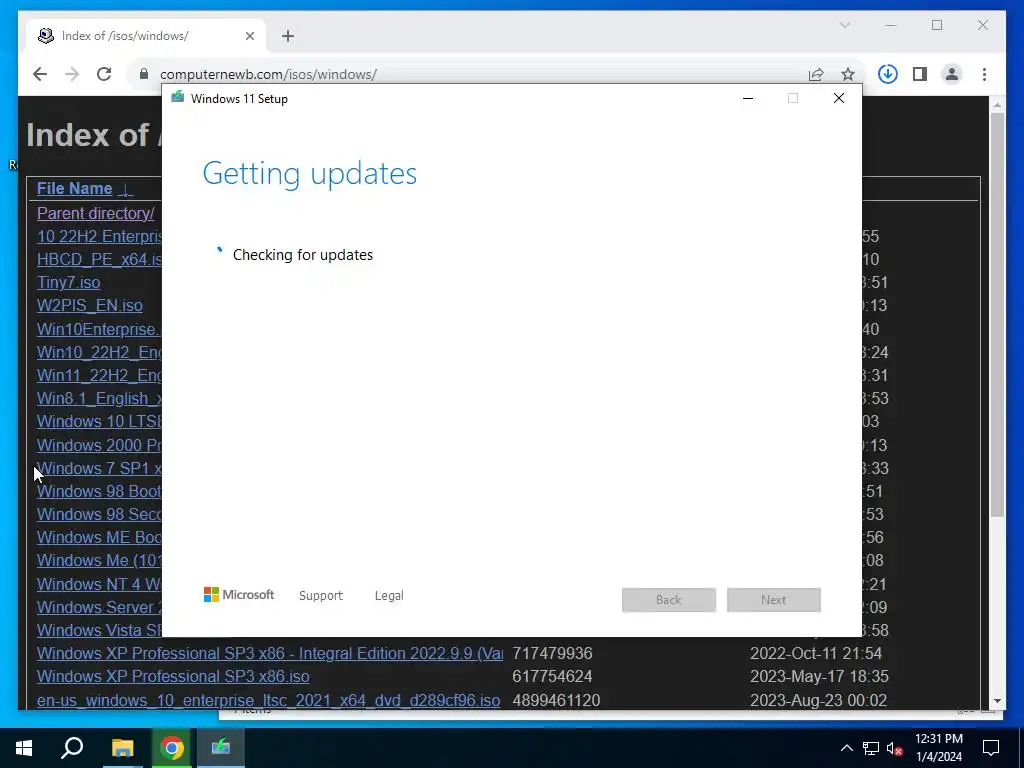Click the page's vertical scrollbar thumb
Screen dimensions: 1024x768
click(997, 315)
